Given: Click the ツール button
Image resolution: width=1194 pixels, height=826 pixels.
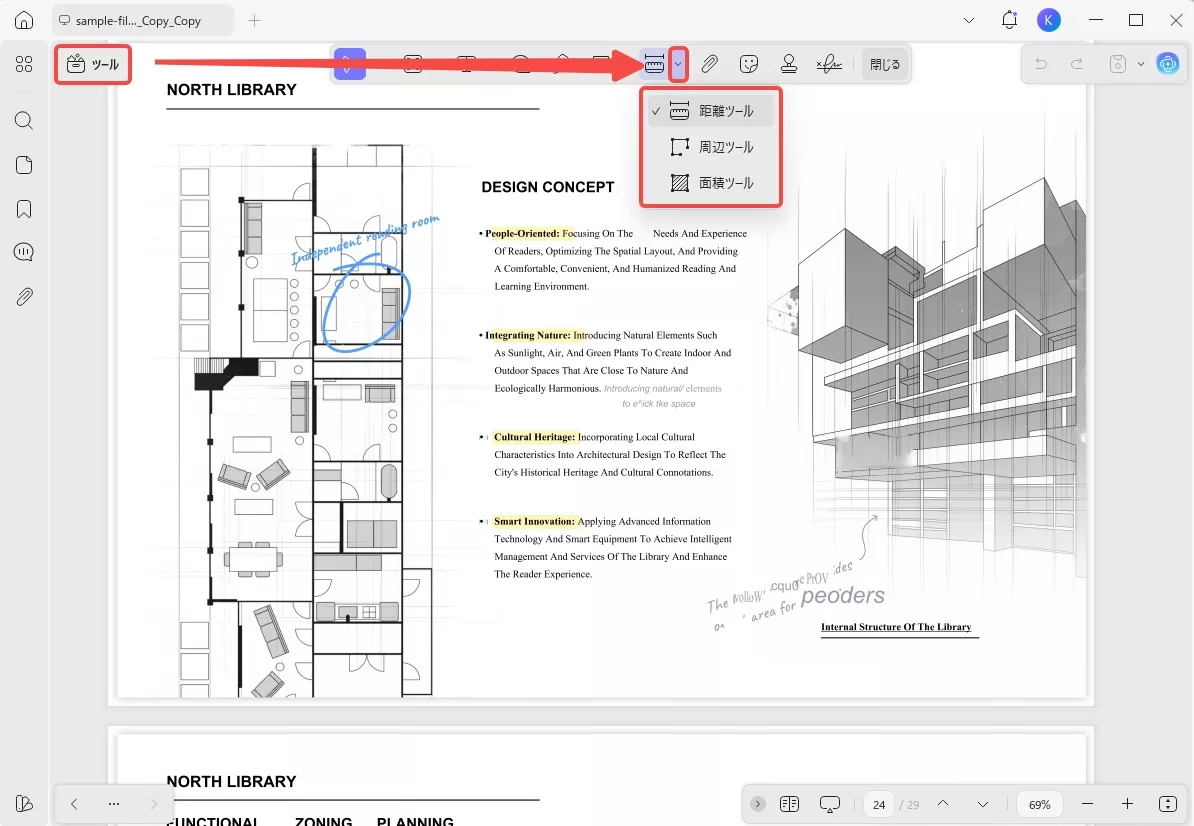Looking at the screenshot, I should (x=92, y=65).
